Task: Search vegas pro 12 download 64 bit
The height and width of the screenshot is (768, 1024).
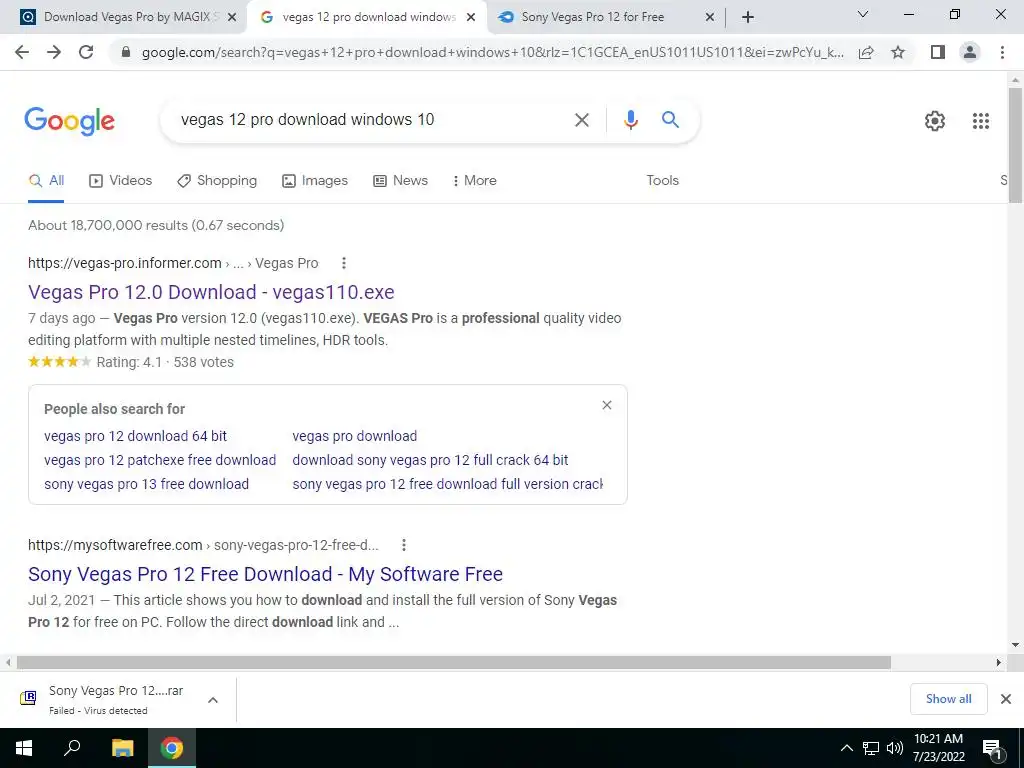Action: [x=135, y=436]
